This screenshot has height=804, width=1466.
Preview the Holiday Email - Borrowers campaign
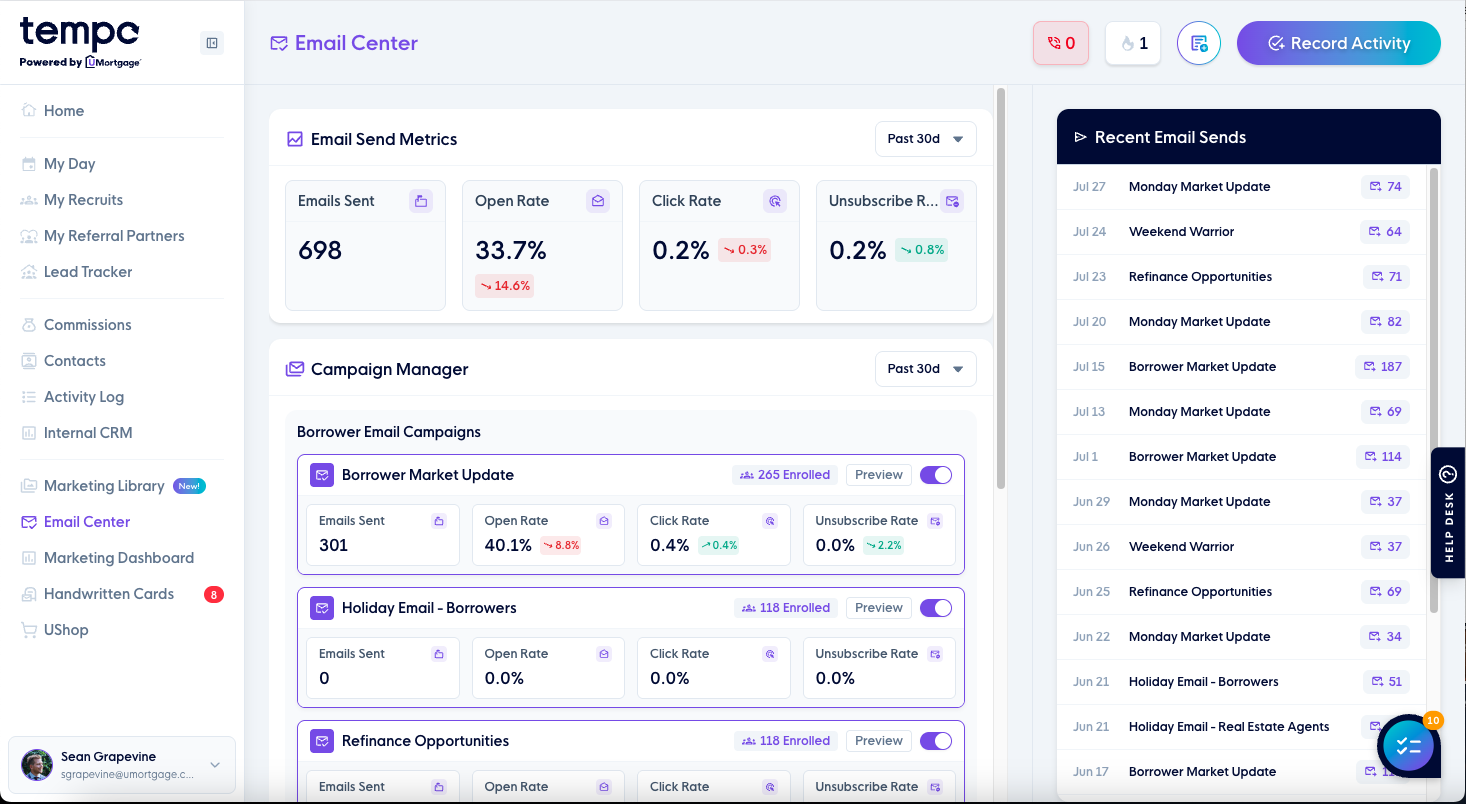879,608
